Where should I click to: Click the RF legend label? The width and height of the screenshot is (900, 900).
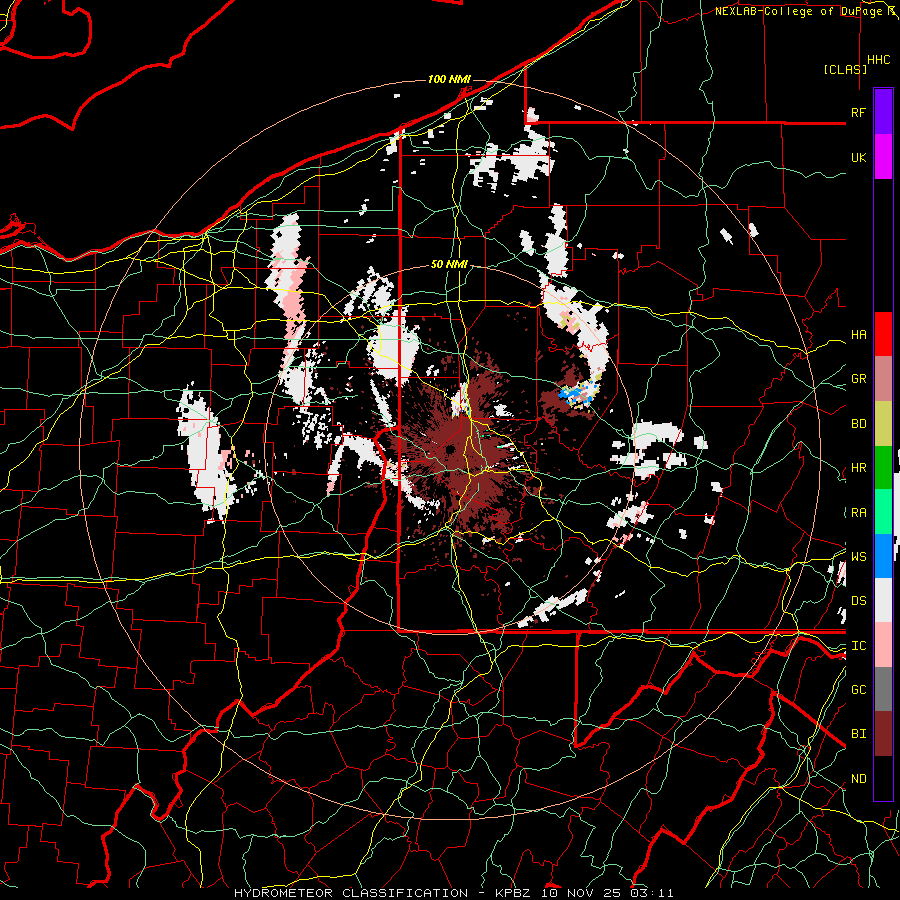click(858, 112)
